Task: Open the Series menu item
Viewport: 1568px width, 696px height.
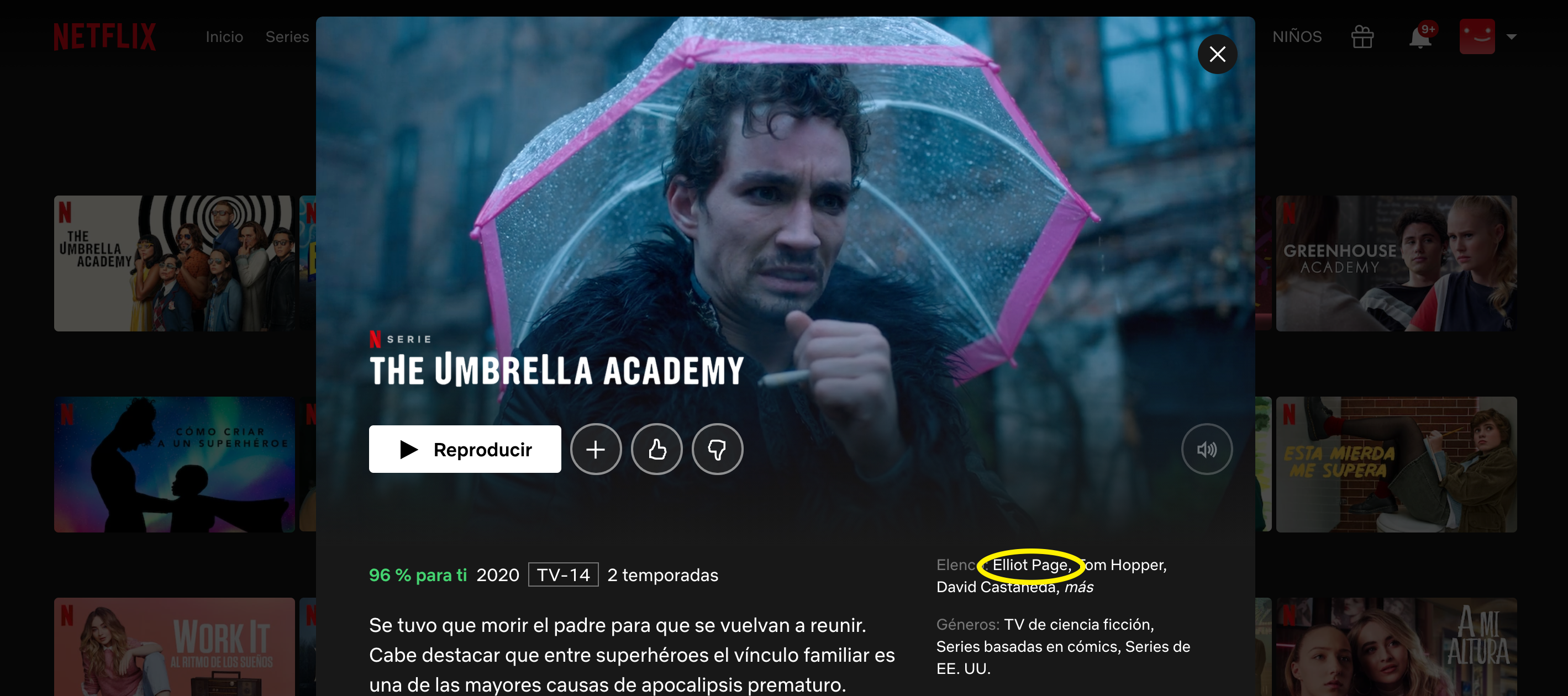Action: point(287,37)
